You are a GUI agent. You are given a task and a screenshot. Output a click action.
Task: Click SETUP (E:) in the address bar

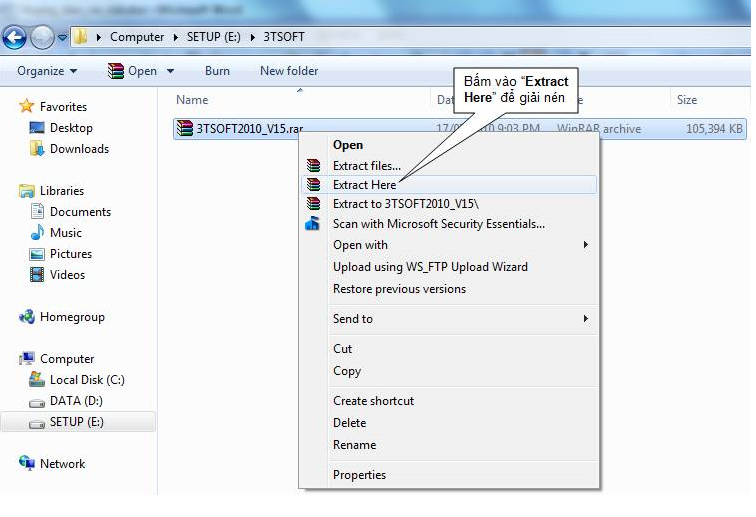(x=214, y=37)
